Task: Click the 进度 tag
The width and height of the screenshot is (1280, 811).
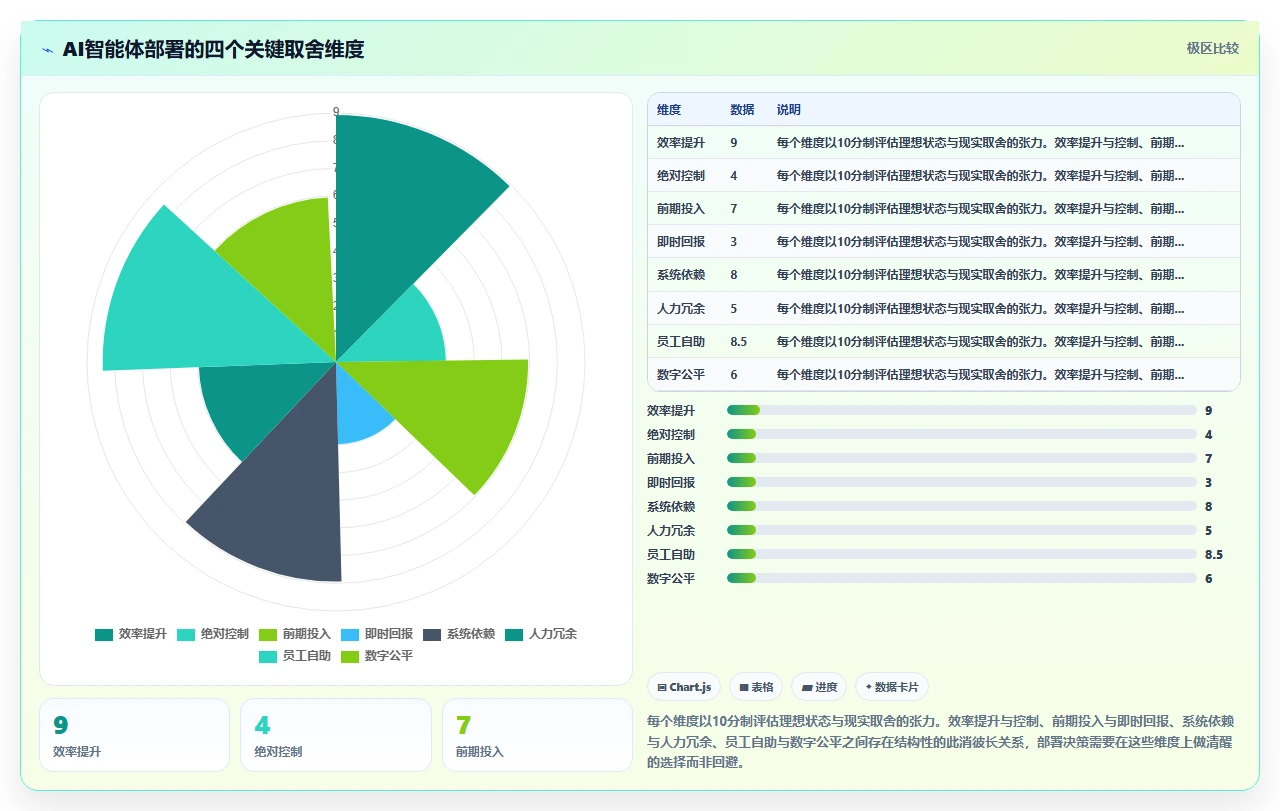Action: click(x=819, y=687)
